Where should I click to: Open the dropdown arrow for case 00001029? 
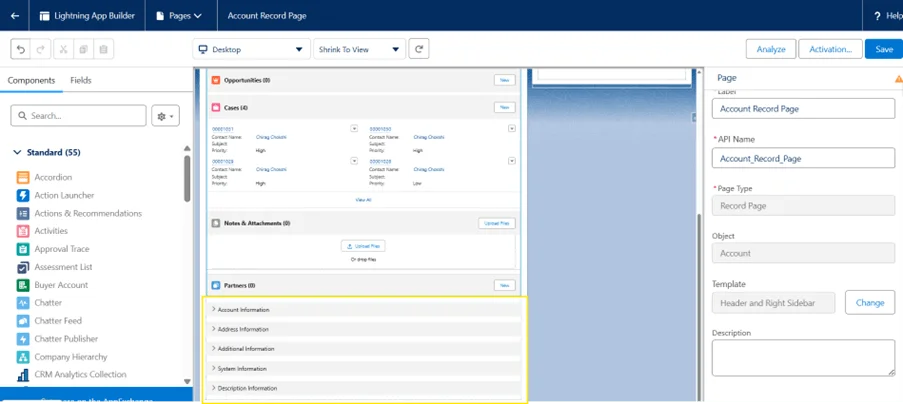tap(354, 161)
